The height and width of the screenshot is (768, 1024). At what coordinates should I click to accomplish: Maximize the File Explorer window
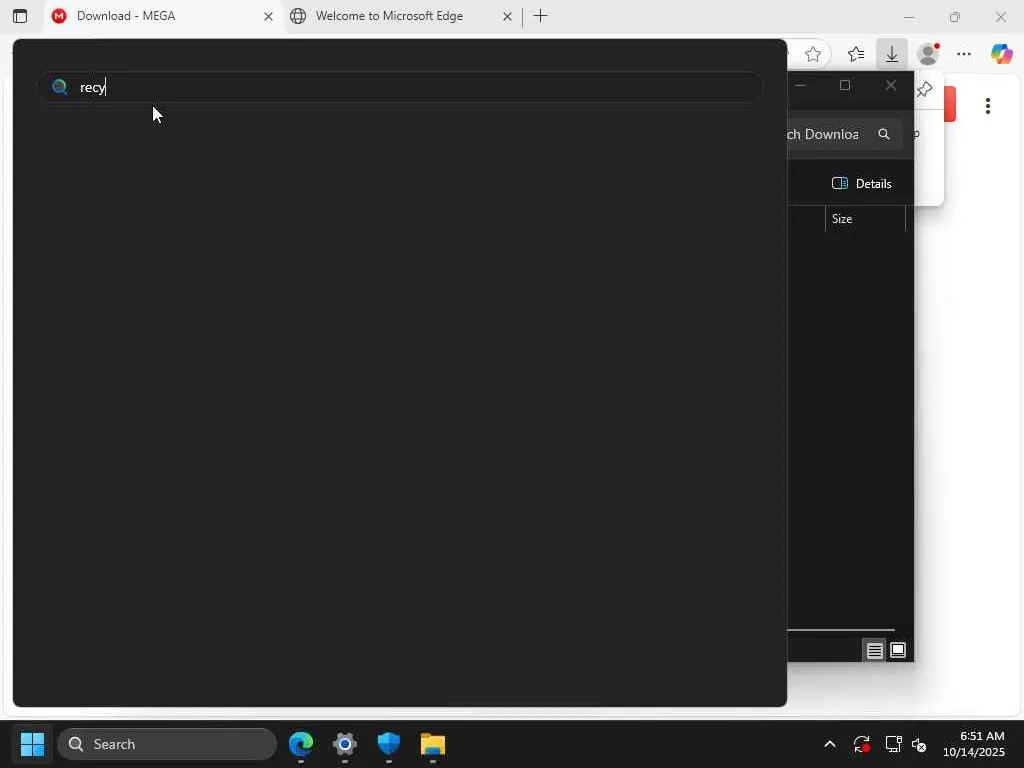(844, 86)
